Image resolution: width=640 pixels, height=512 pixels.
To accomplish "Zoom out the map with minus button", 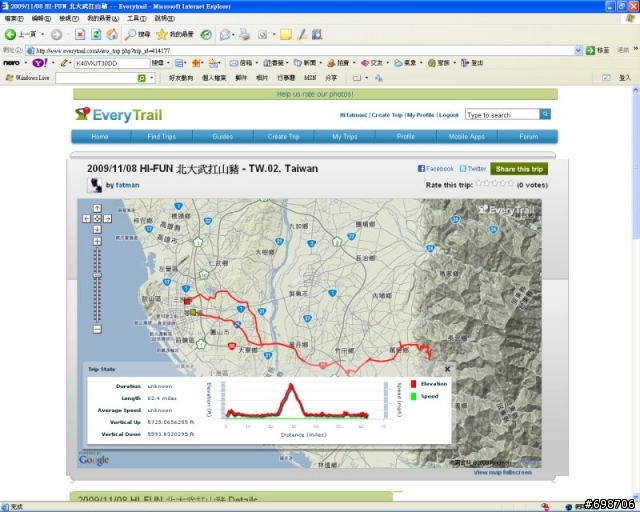I will coord(97,329).
